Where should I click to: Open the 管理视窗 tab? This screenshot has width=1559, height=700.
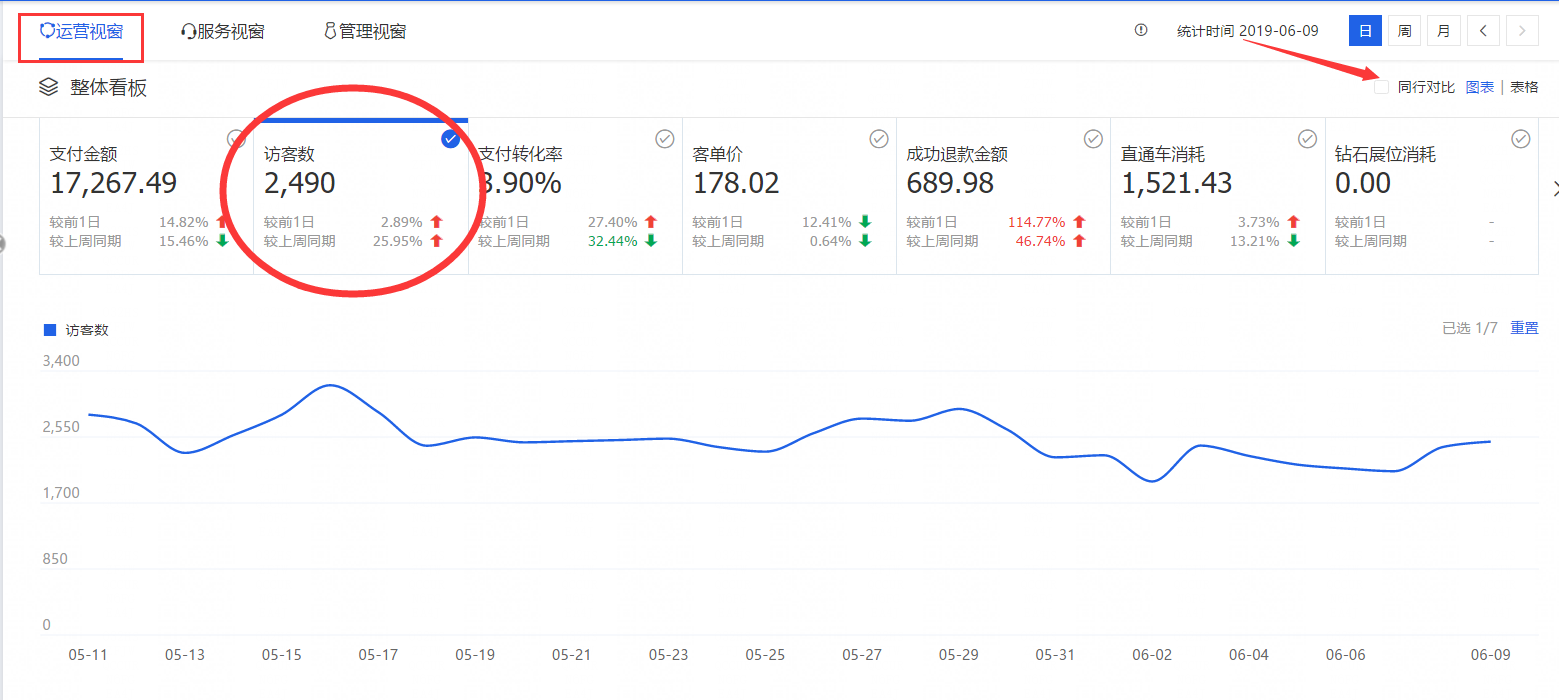coord(365,31)
